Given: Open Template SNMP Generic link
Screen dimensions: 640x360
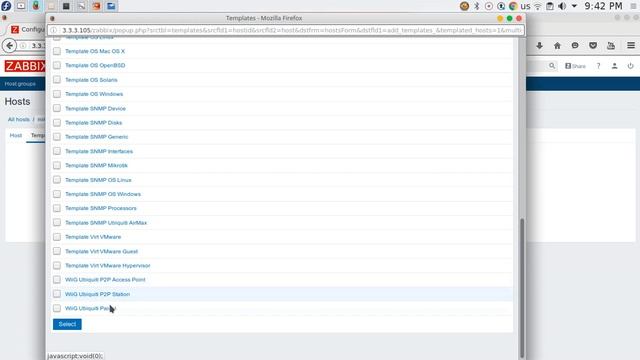Looking at the screenshot, I should [x=97, y=137].
